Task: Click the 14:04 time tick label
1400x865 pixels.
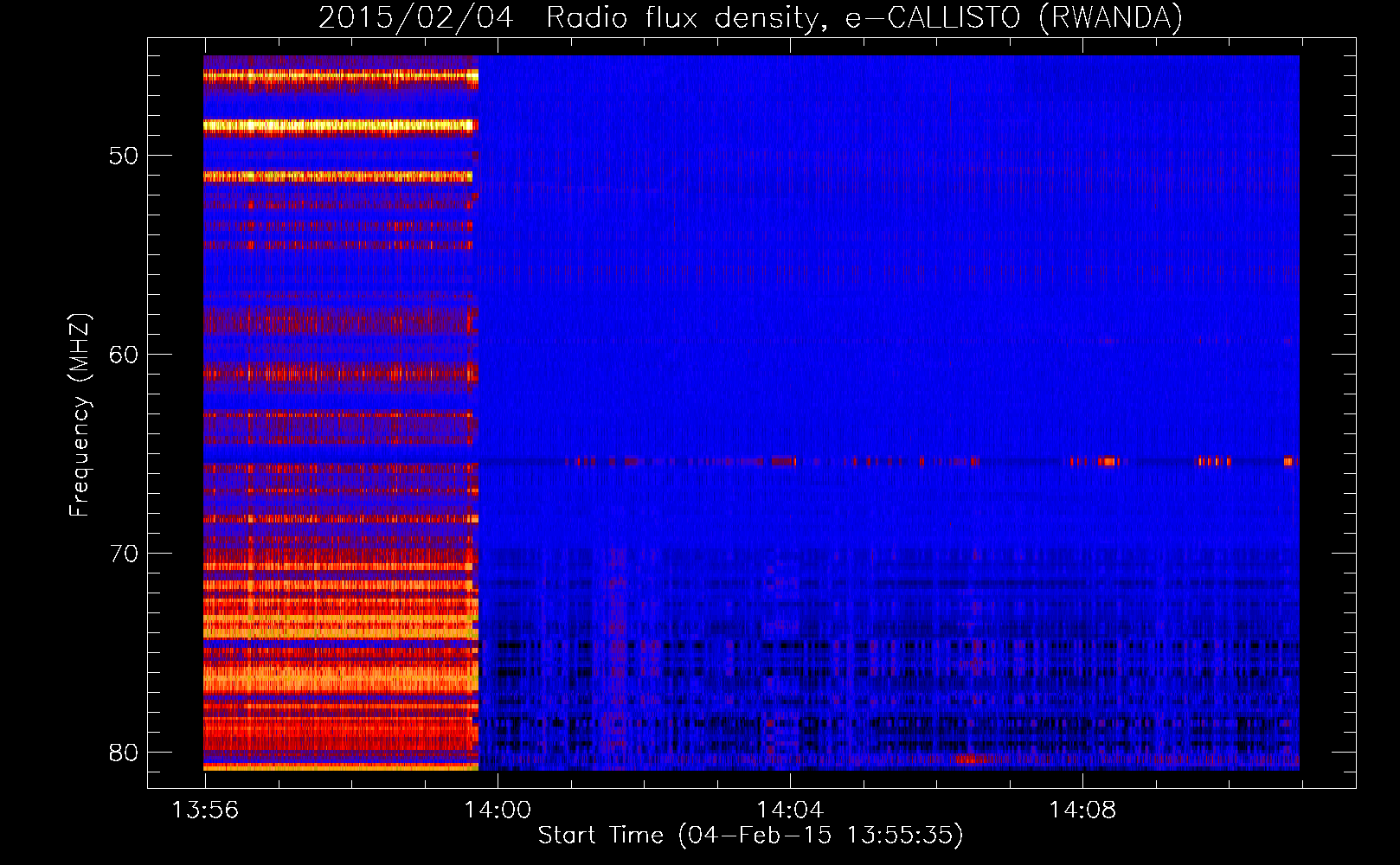Action: [790, 811]
